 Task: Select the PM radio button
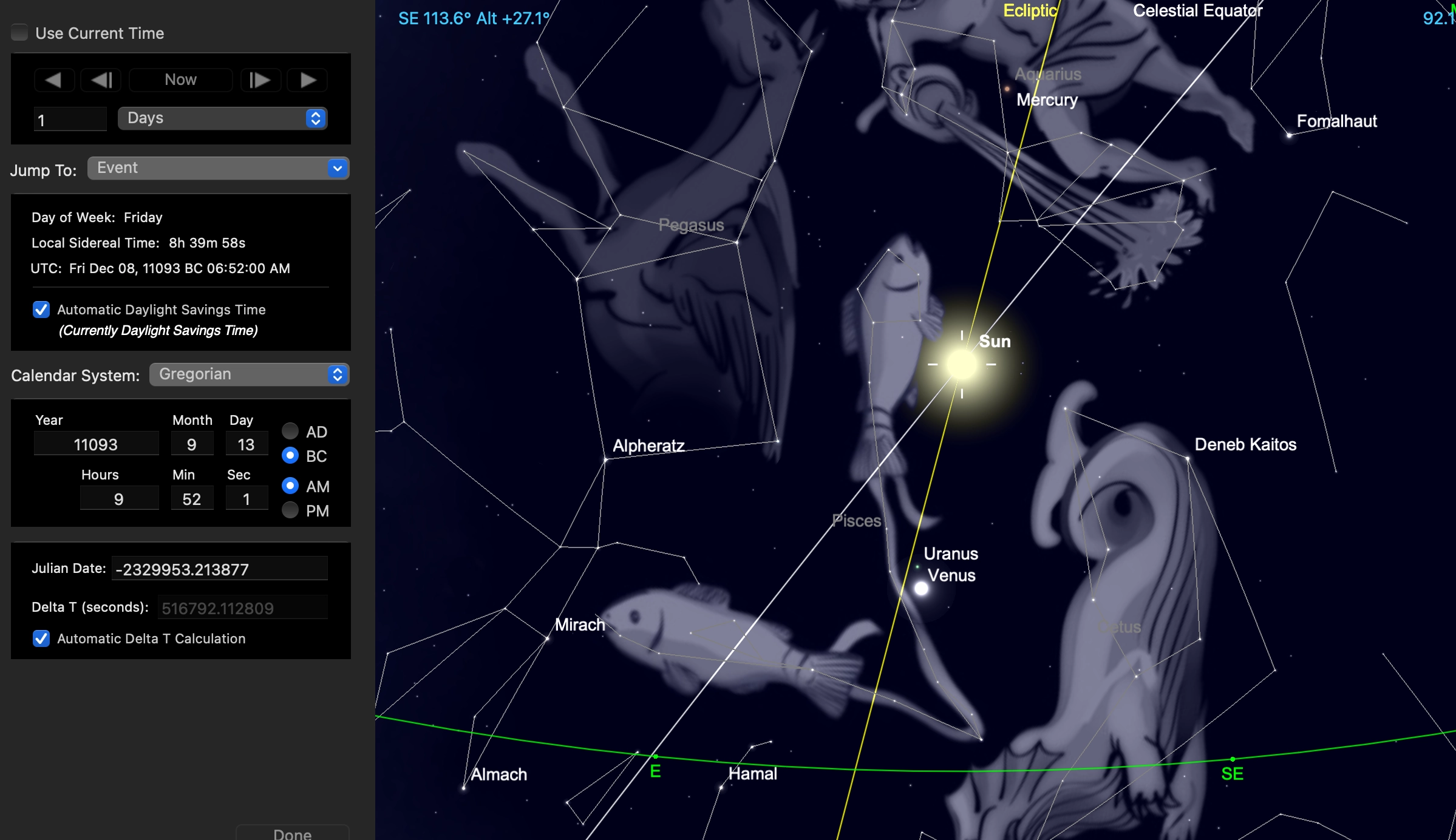click(x=290, y=510)
